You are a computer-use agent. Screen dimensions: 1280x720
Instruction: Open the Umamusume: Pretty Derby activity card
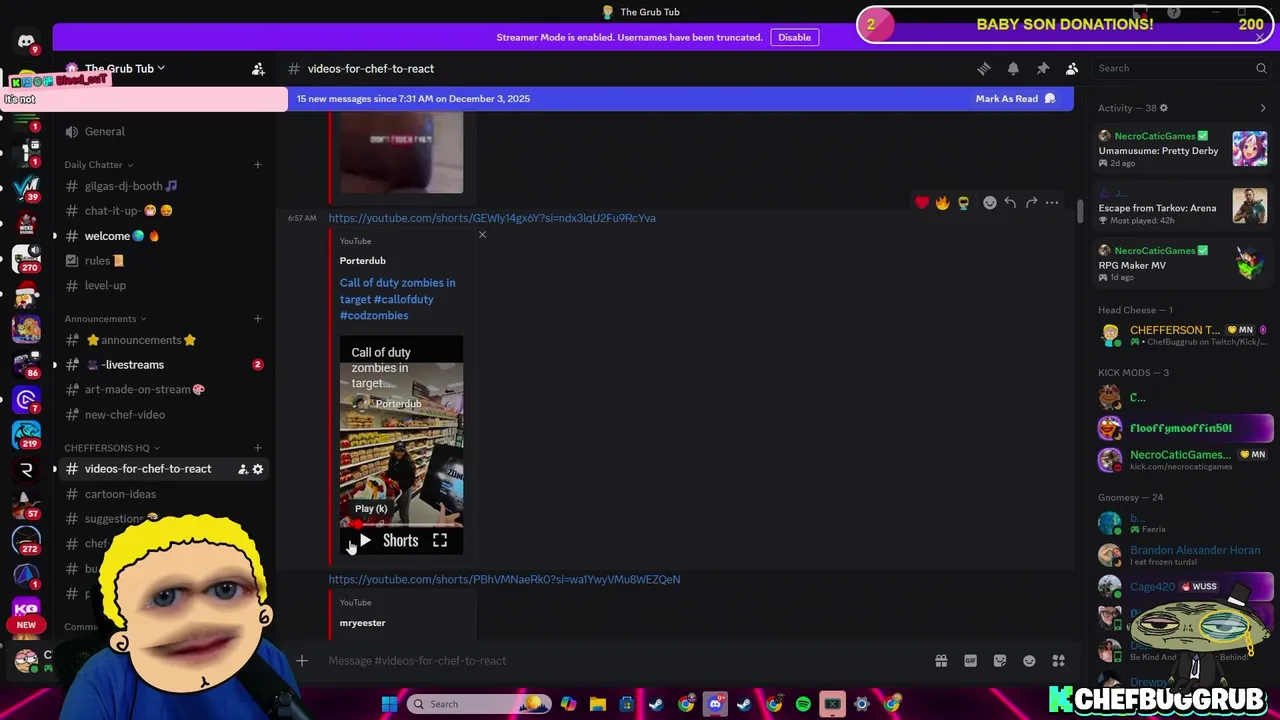[1183, 149]
